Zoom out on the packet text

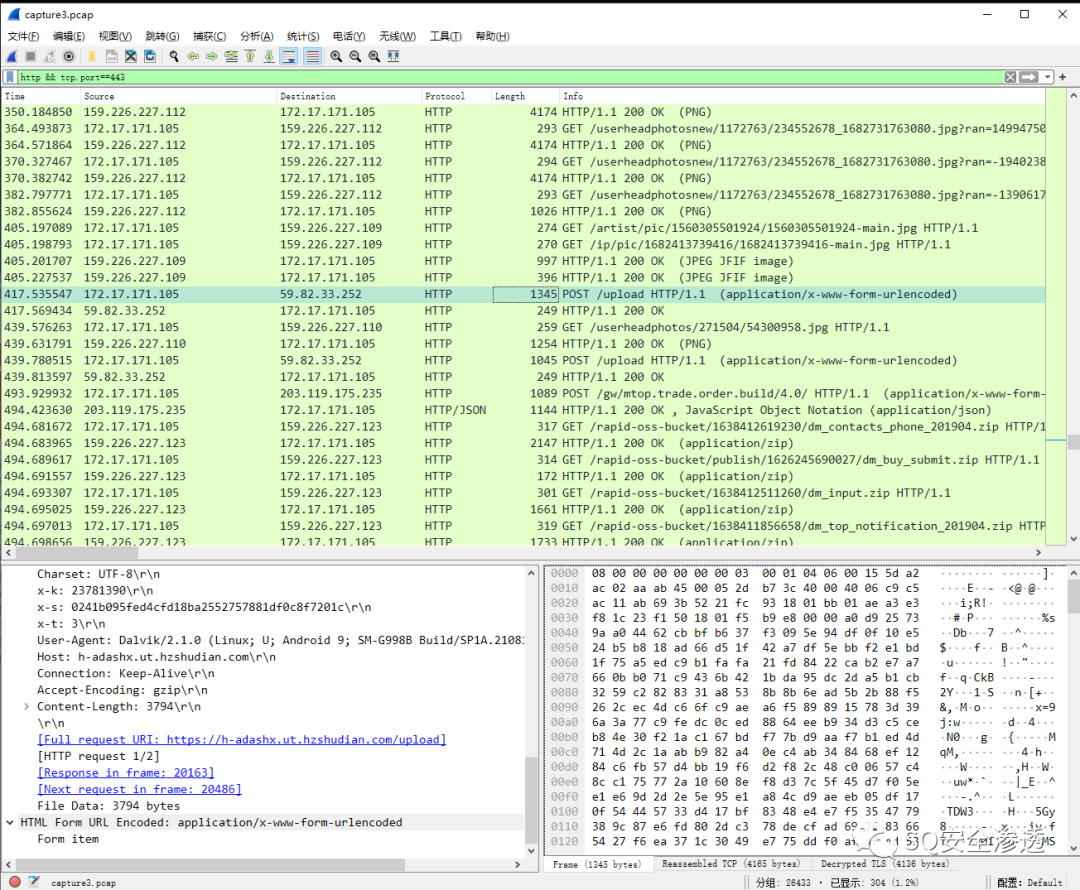click(355, 56)
